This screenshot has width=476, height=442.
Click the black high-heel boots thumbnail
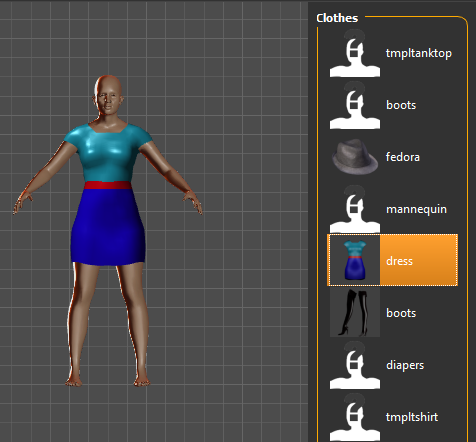pos(355,313)
